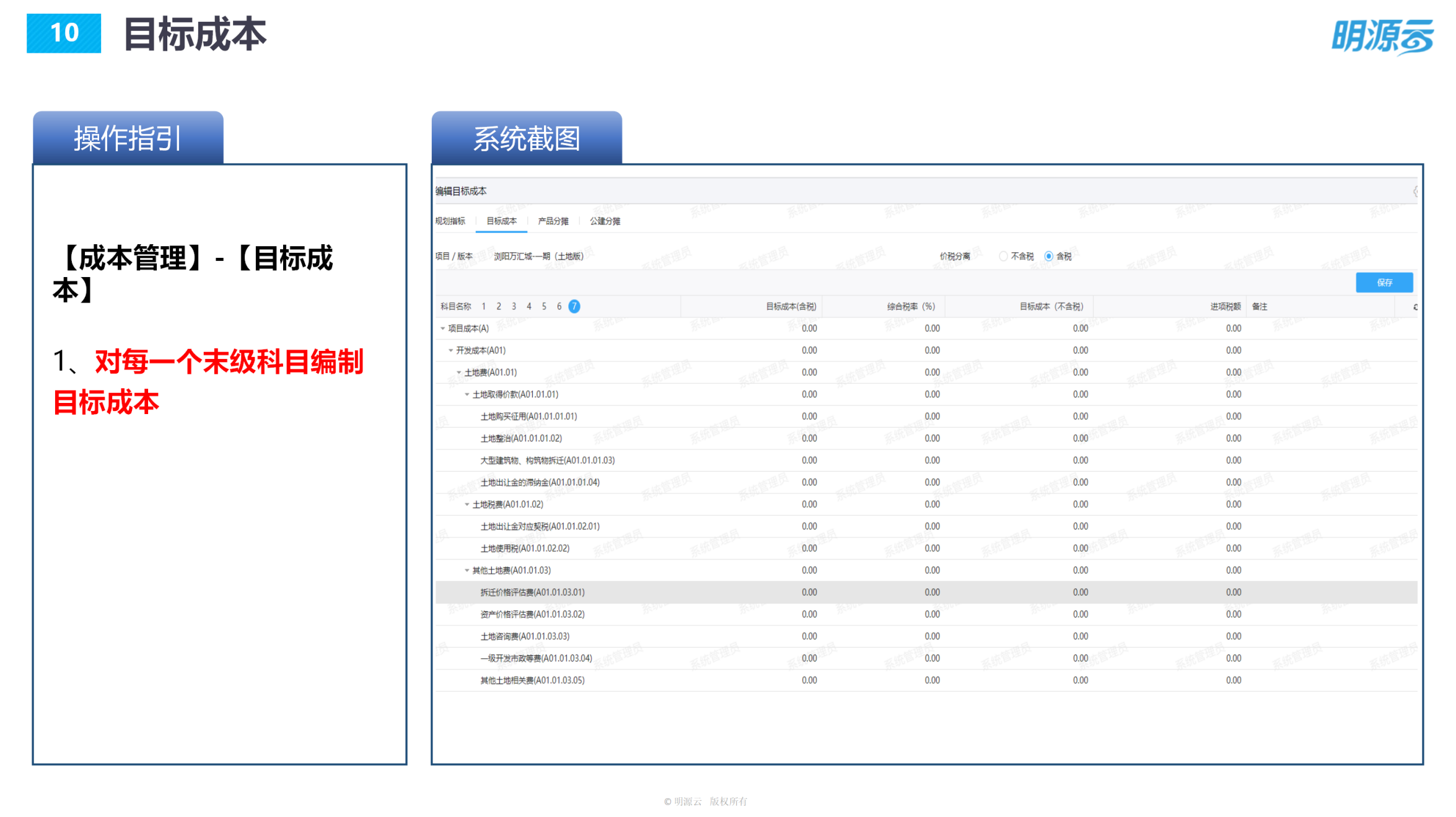
Task: Select level "7" circled button in column header
Action: (x=574, y=306)
